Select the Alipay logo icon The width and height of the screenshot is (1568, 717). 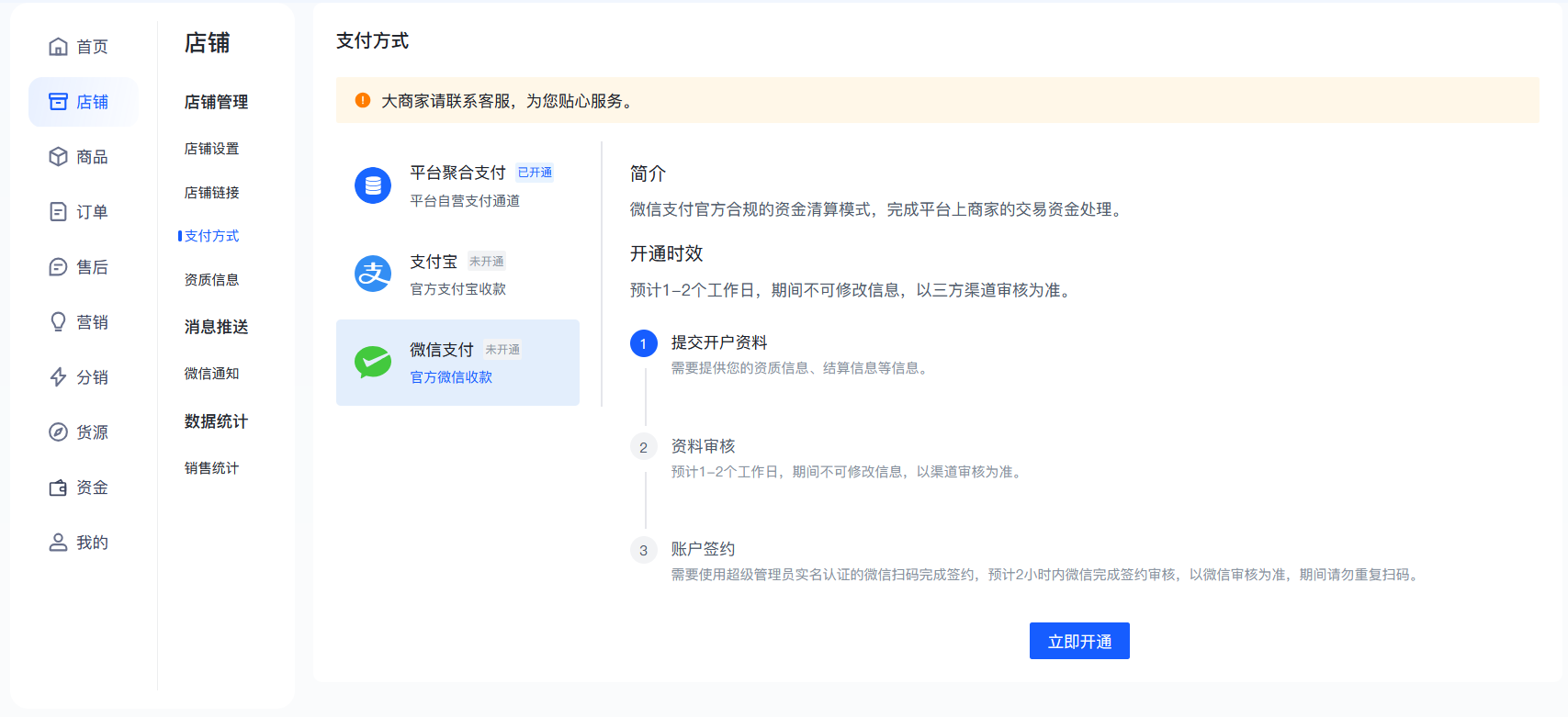373,274
